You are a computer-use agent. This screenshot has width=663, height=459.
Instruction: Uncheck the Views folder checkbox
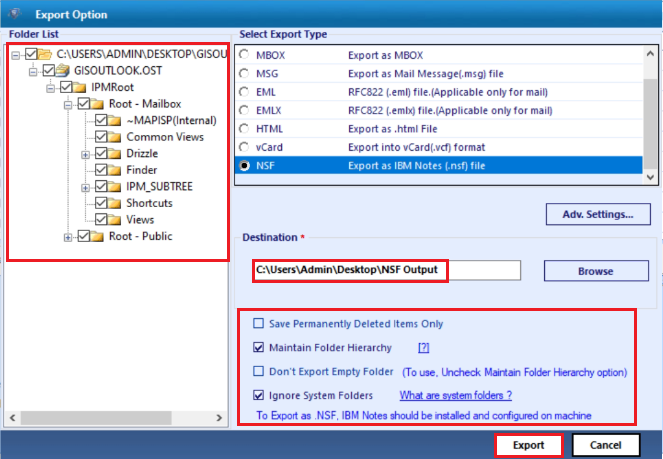pyautogui.click(x=101, y=219)
